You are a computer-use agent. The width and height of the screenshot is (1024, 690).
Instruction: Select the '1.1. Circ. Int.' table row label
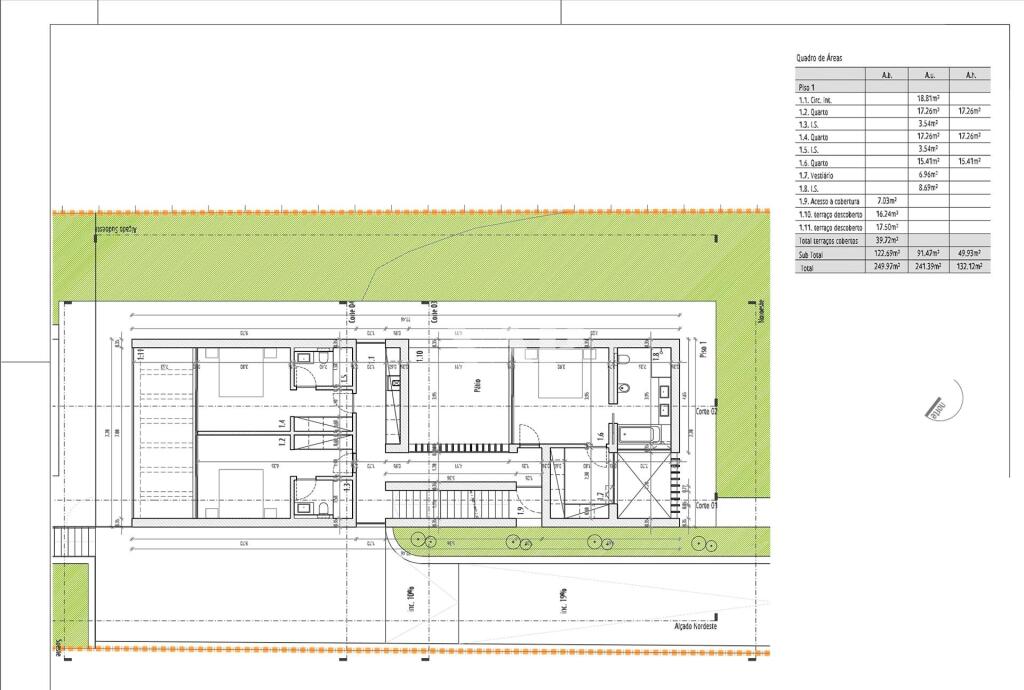[x=815, y=100]
